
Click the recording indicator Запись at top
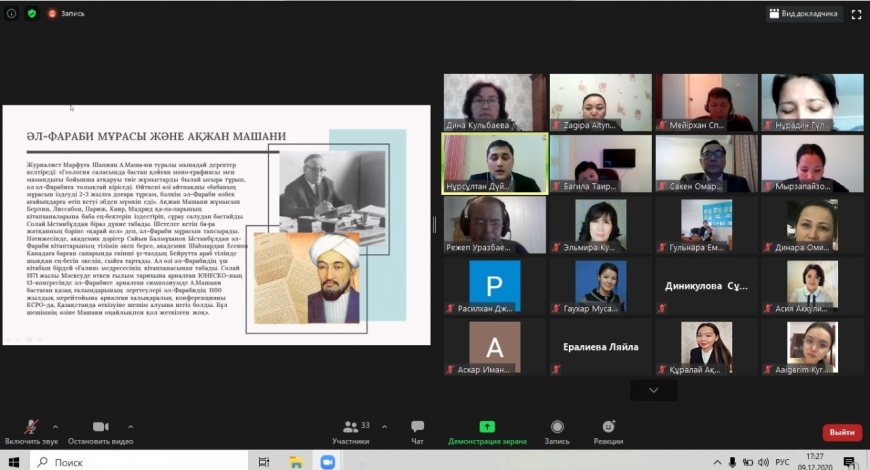(67, 13)
